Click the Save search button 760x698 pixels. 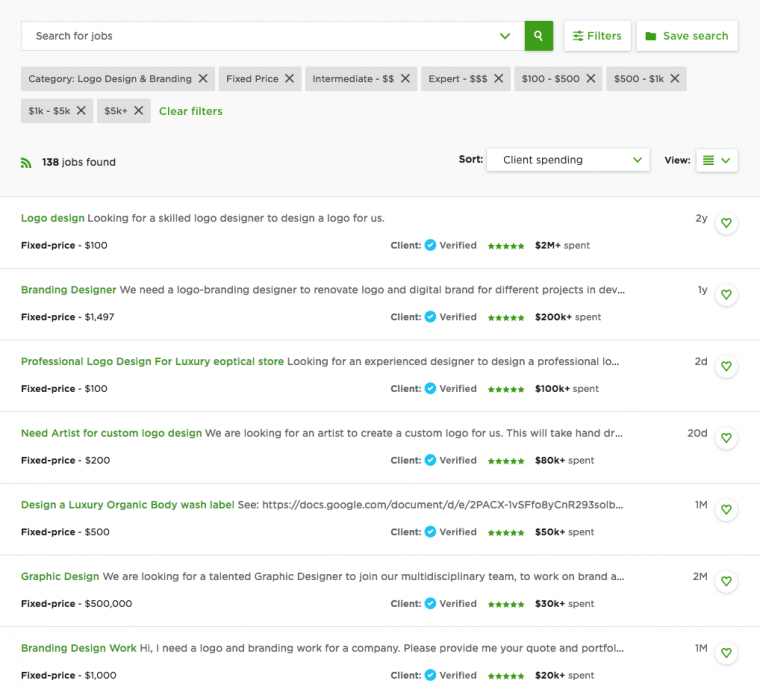[x=686, y=36]
